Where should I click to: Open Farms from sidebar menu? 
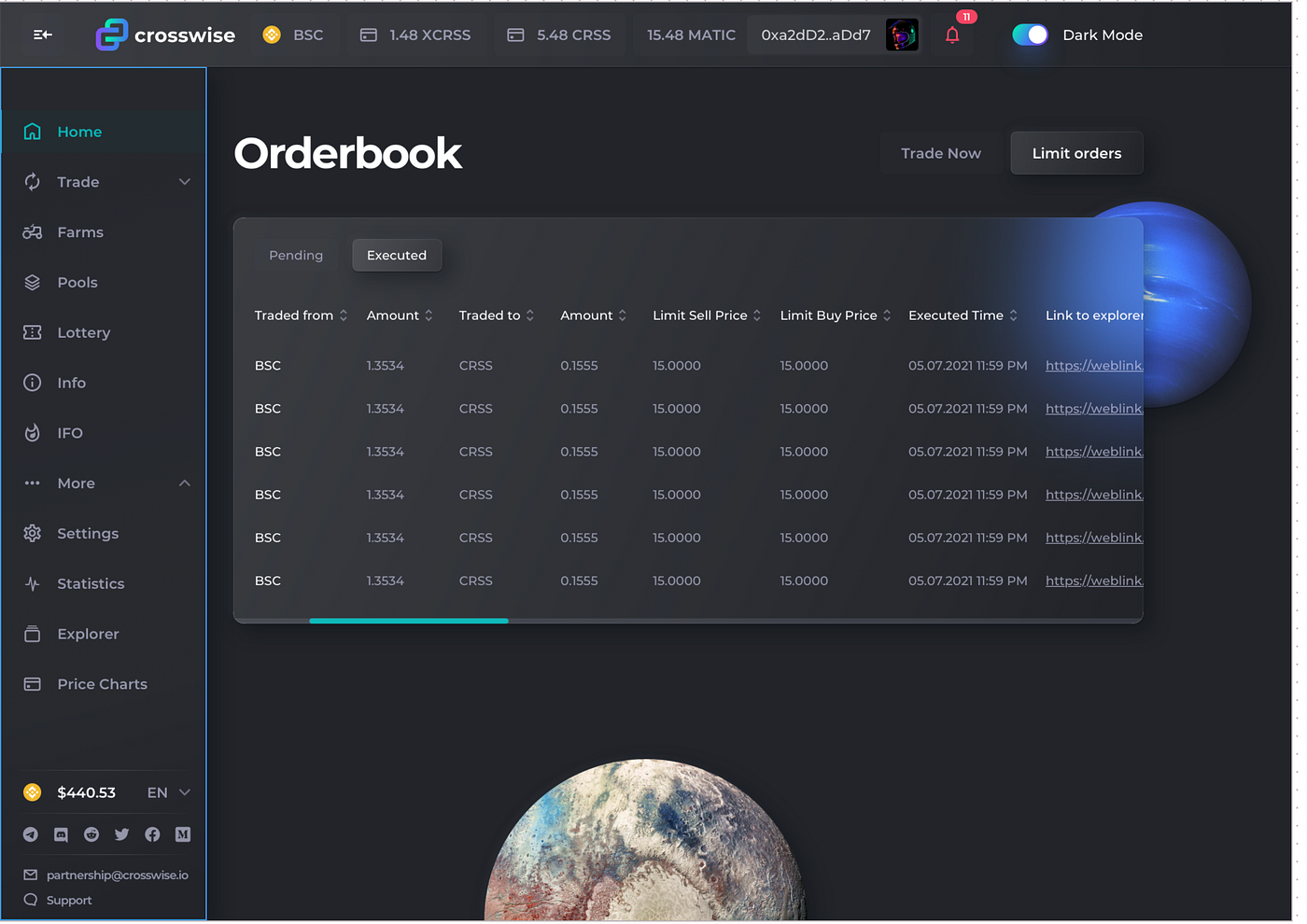80,232
